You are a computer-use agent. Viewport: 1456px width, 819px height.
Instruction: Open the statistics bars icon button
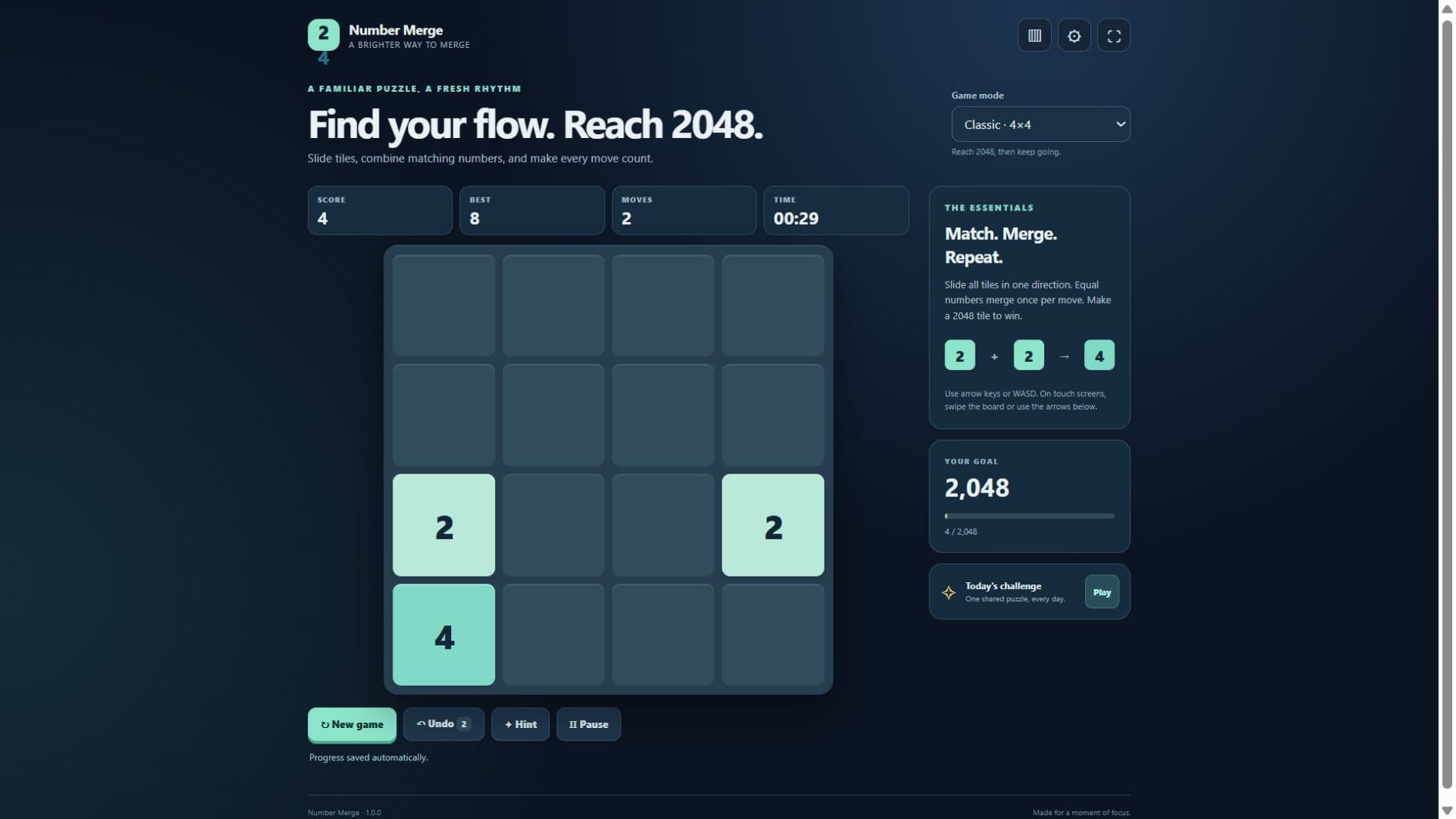coord(1034,35)
